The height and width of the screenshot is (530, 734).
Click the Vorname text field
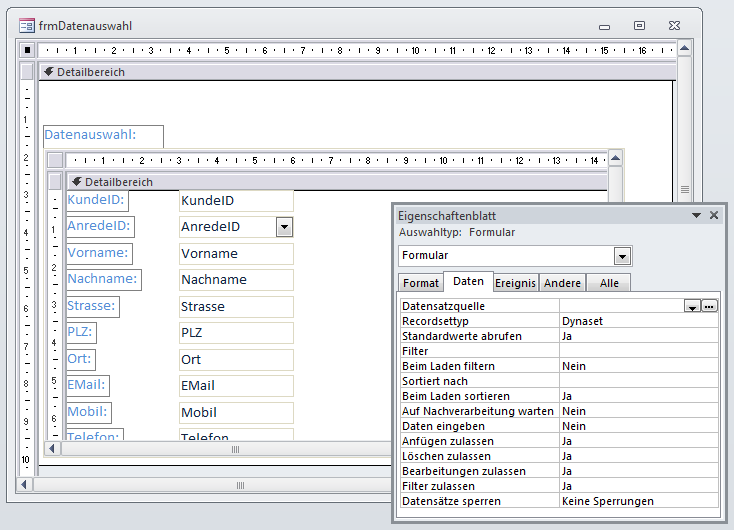(x=236, y=254)
